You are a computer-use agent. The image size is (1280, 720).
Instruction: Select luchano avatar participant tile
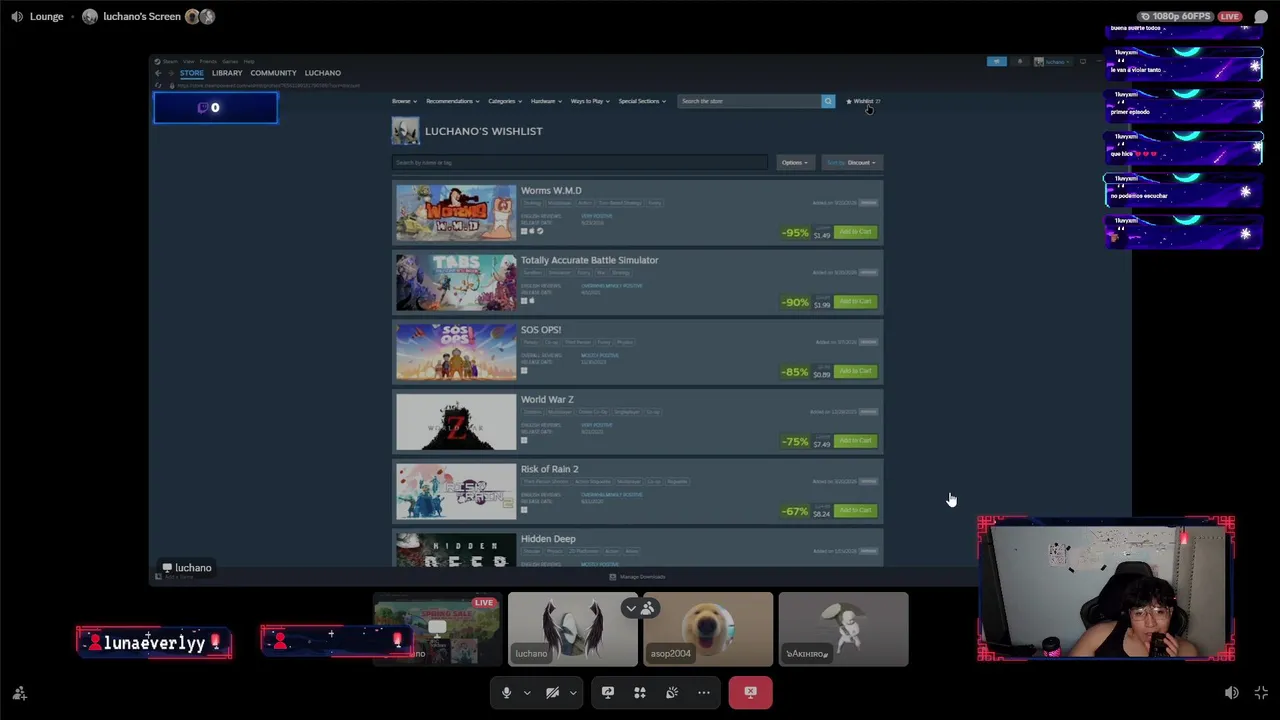572,629
